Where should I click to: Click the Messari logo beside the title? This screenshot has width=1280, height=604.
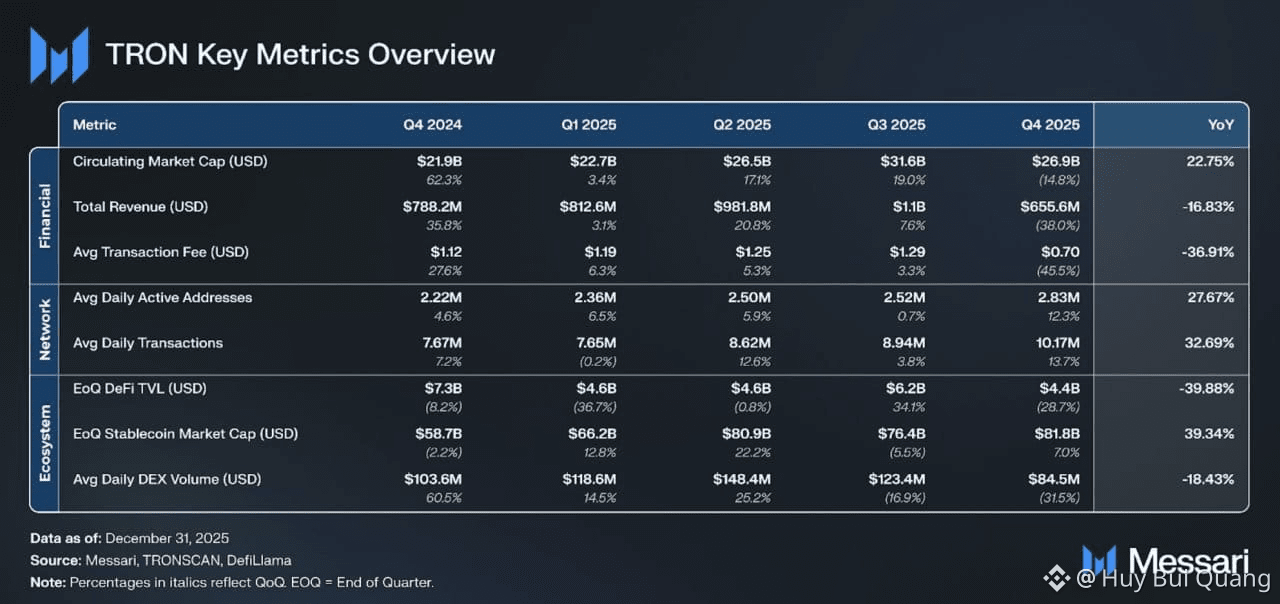click(59, 54)
